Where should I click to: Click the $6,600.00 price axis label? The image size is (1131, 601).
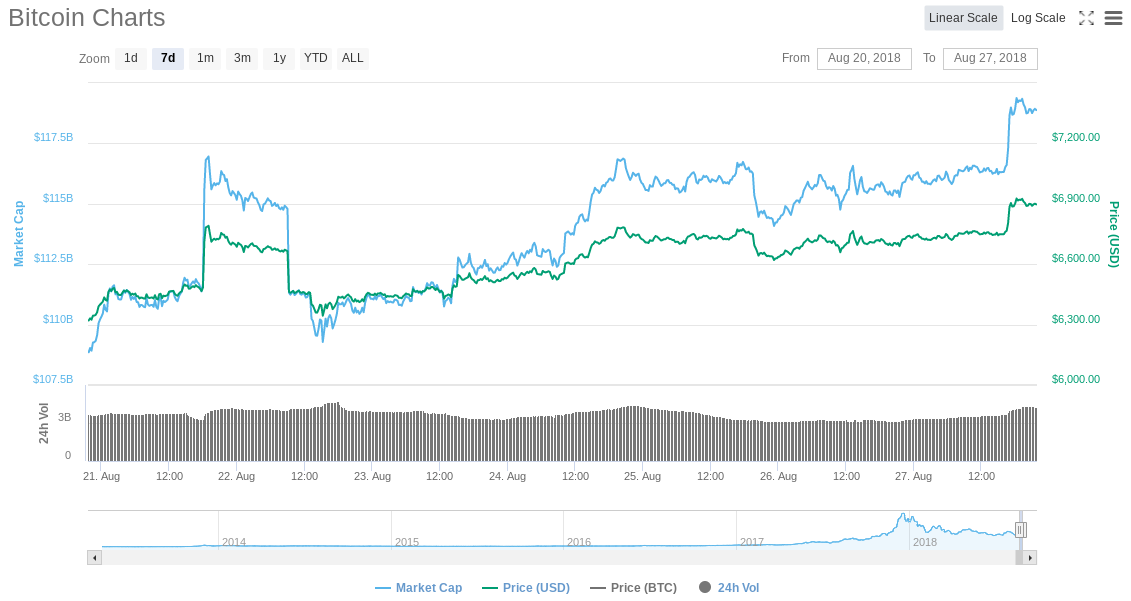pos(1076,258)
